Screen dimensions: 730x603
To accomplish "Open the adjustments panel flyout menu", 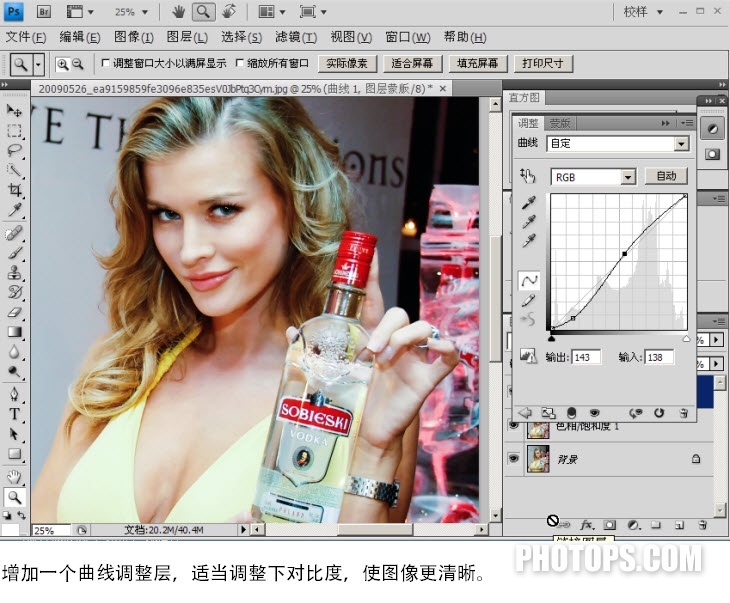I will point(687,123).
